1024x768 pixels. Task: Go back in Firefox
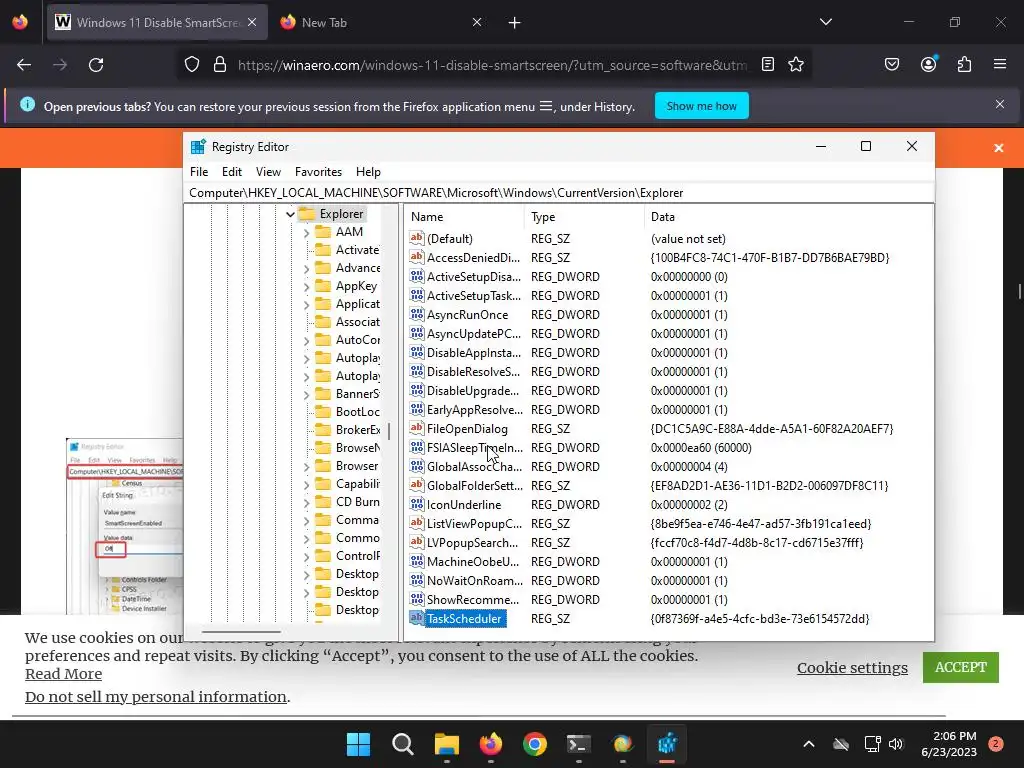(24, 65)
